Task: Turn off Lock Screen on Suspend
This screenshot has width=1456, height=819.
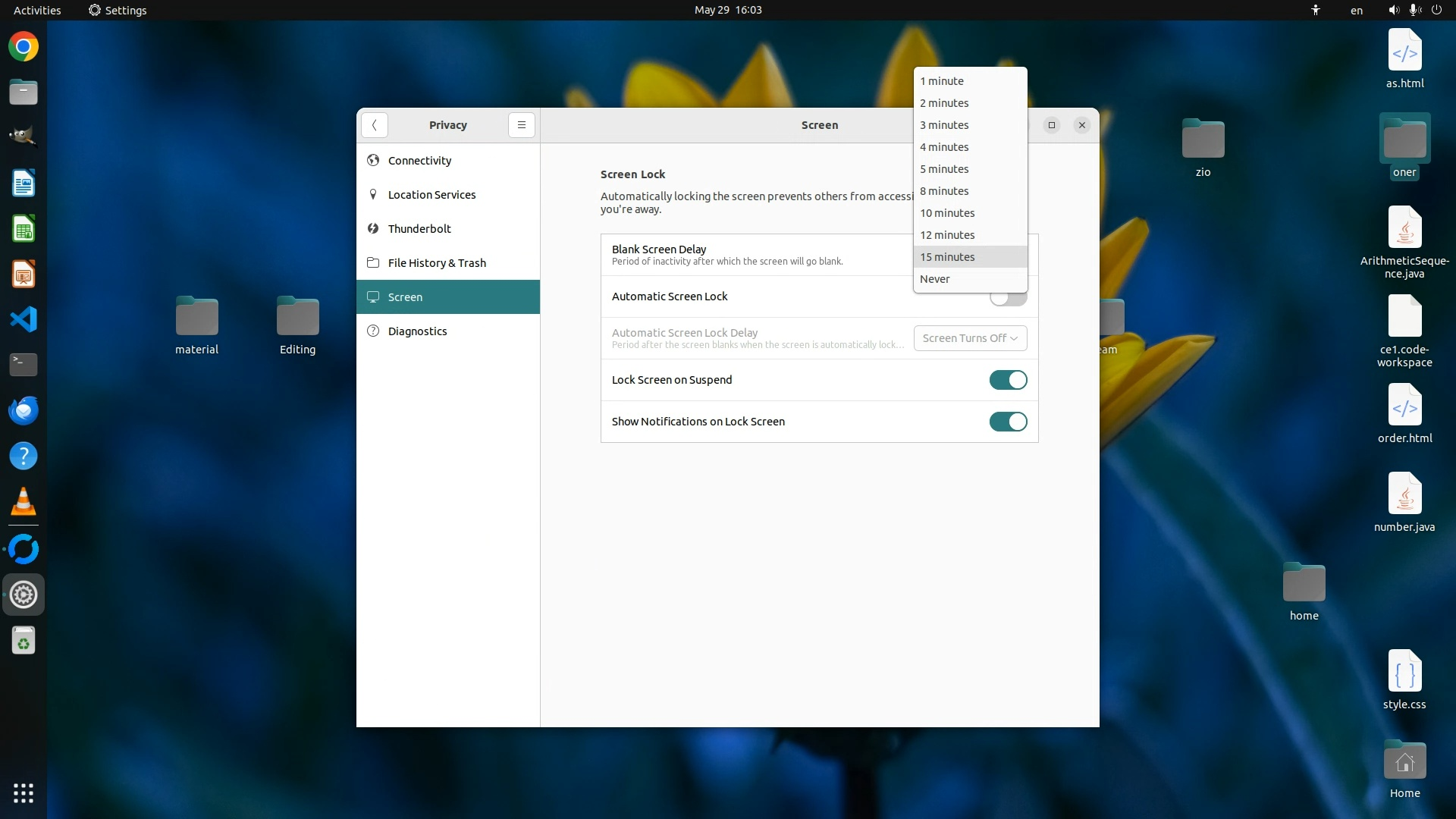Action: [1008, 380]
